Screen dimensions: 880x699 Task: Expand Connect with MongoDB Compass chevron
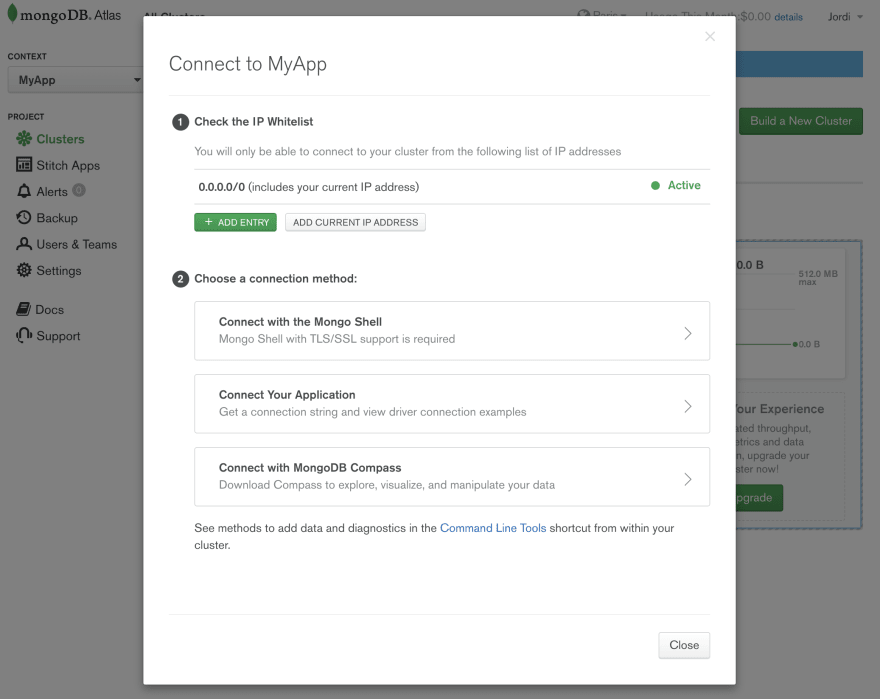[688, 479]
